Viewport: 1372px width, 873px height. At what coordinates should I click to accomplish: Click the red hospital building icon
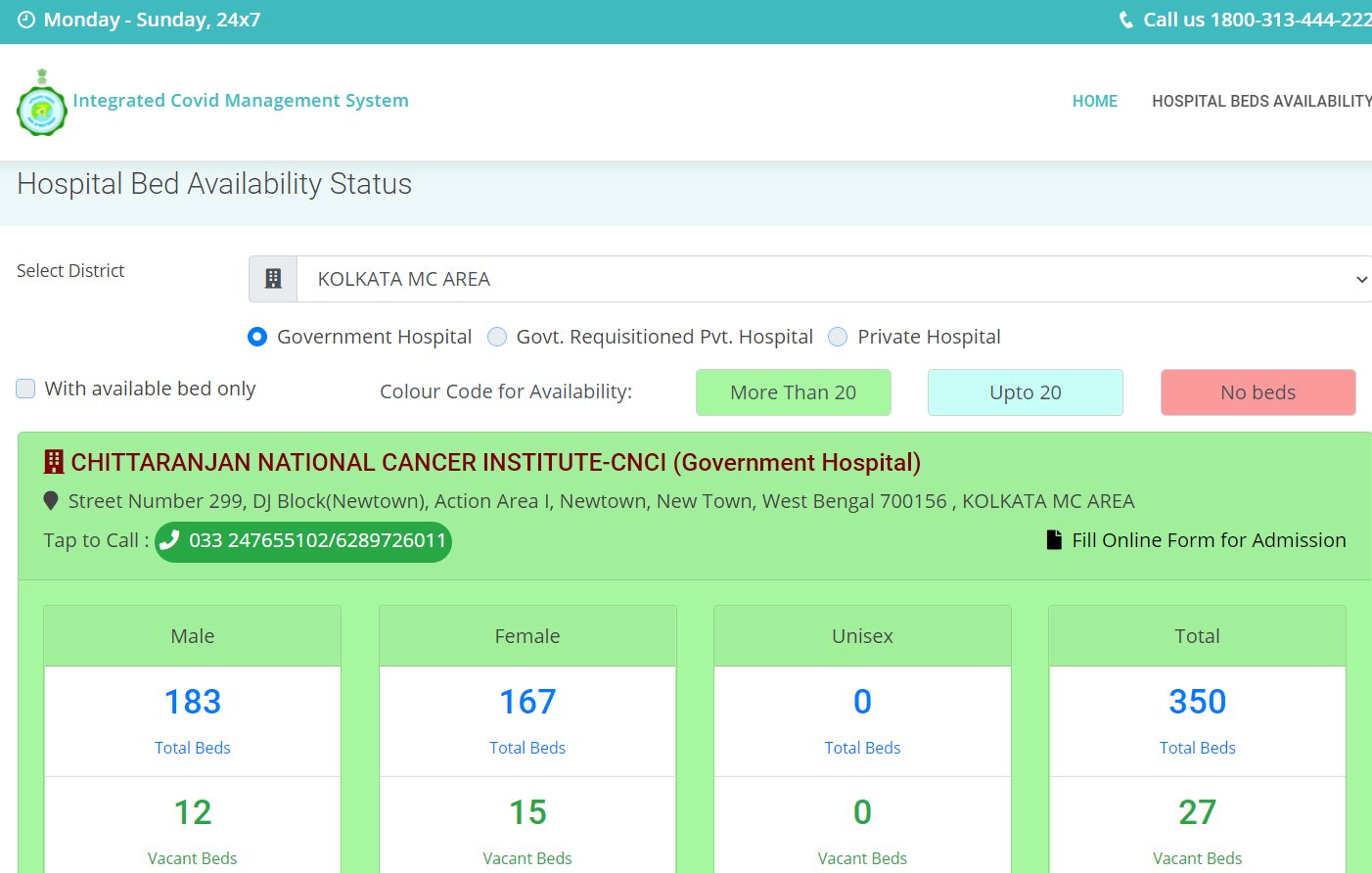(54, 462)
